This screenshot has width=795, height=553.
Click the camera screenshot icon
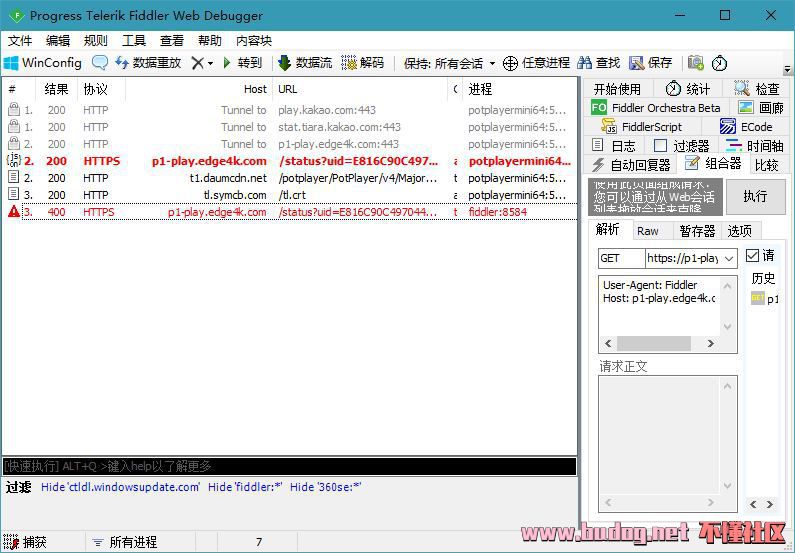(x=696, y=63)
